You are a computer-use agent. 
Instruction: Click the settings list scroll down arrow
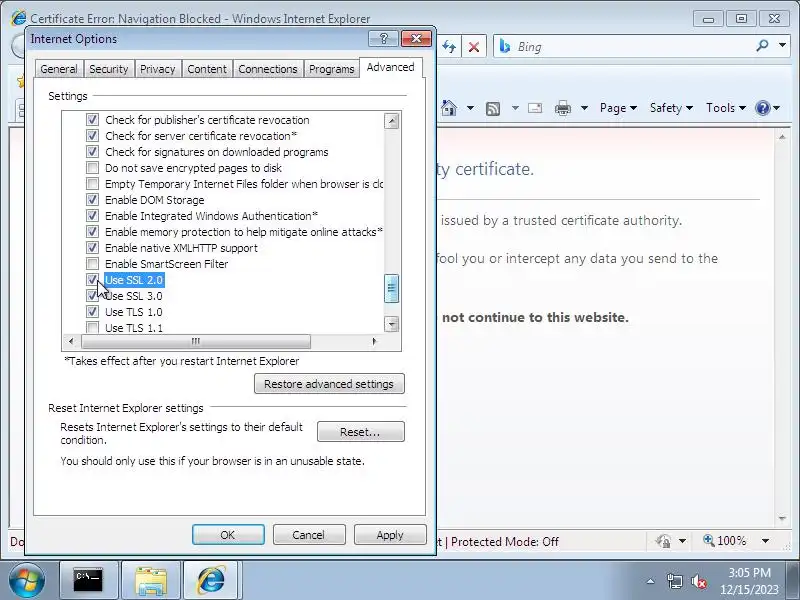[x=391, y=323]
